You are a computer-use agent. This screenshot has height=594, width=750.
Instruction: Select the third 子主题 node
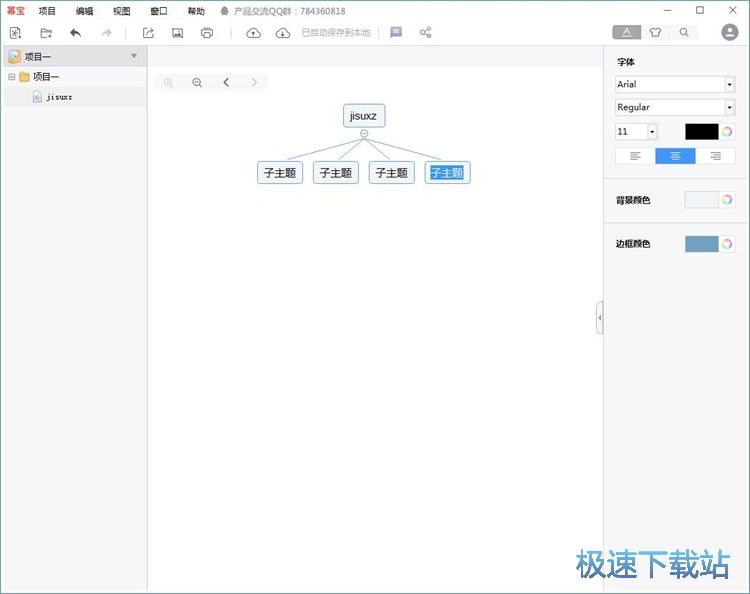coord(392,173)
